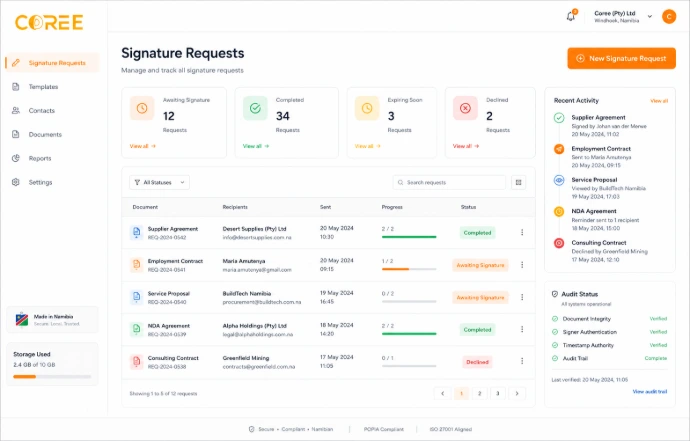Click the Recipients column header
The width and height of the screenshot is (690, 441).
click(235, 207)
